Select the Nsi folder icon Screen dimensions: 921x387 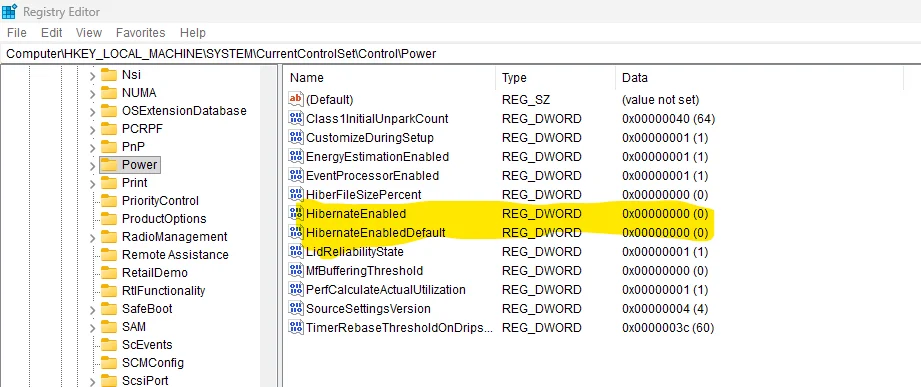tap(109, 75)
